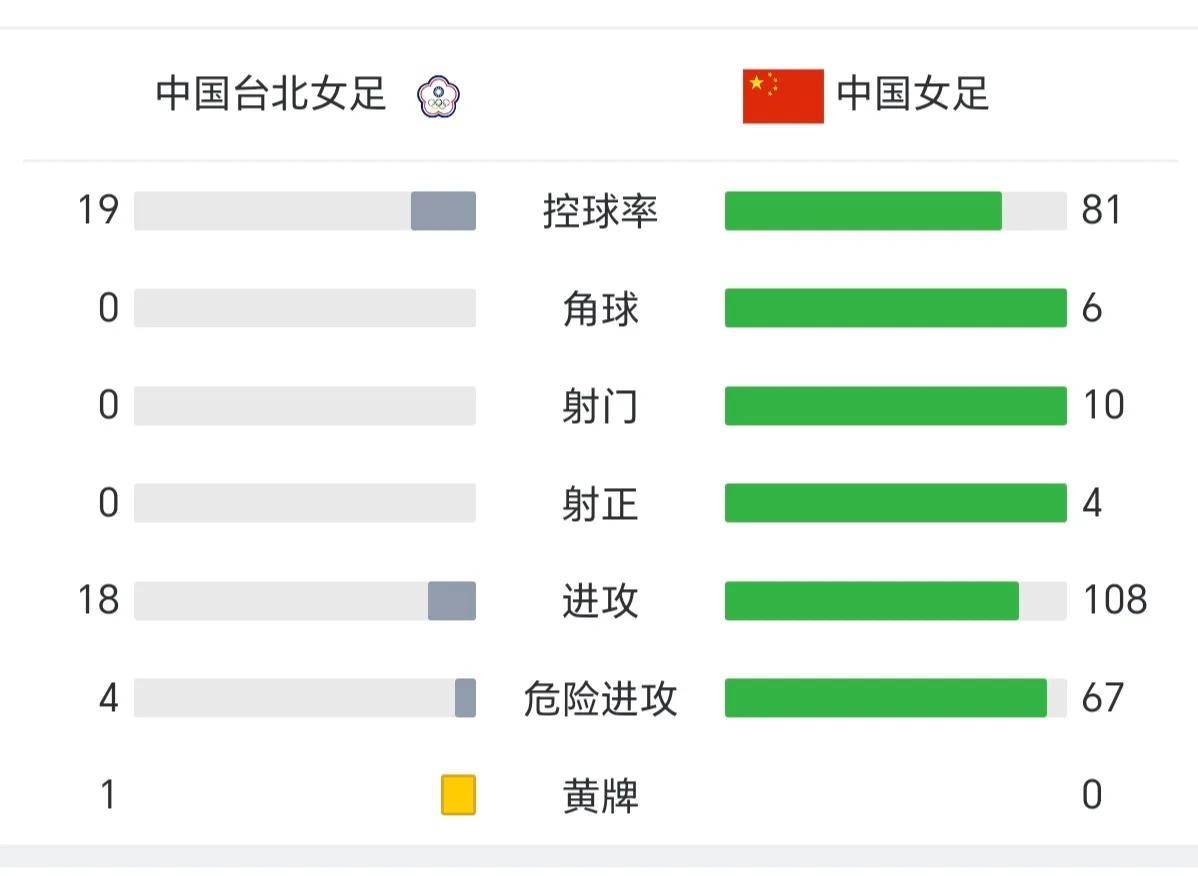Select the 控球率 stat label

601,211
